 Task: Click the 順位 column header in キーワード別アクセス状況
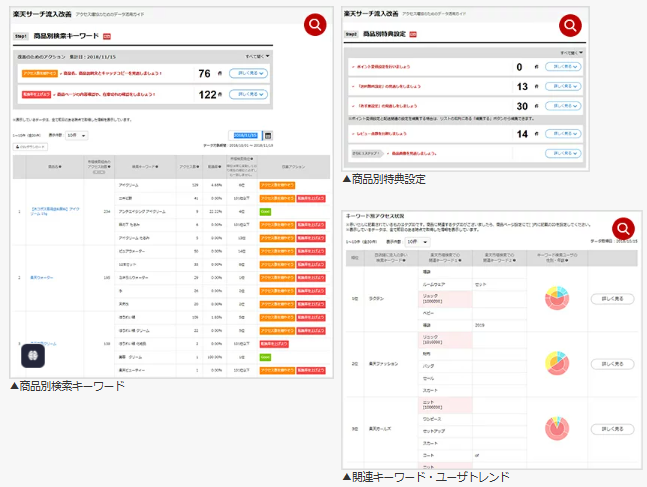tap(355, 258)
